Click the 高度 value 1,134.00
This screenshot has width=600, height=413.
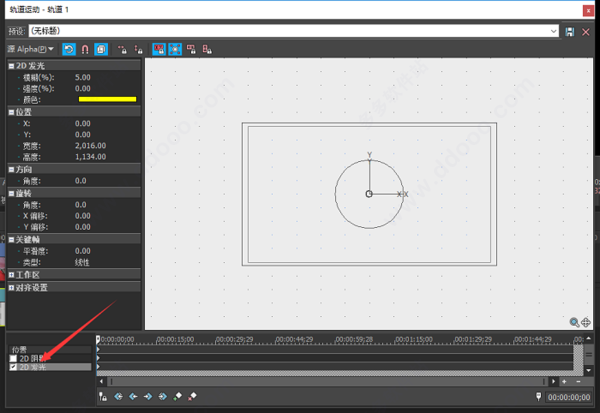[90, 157]
